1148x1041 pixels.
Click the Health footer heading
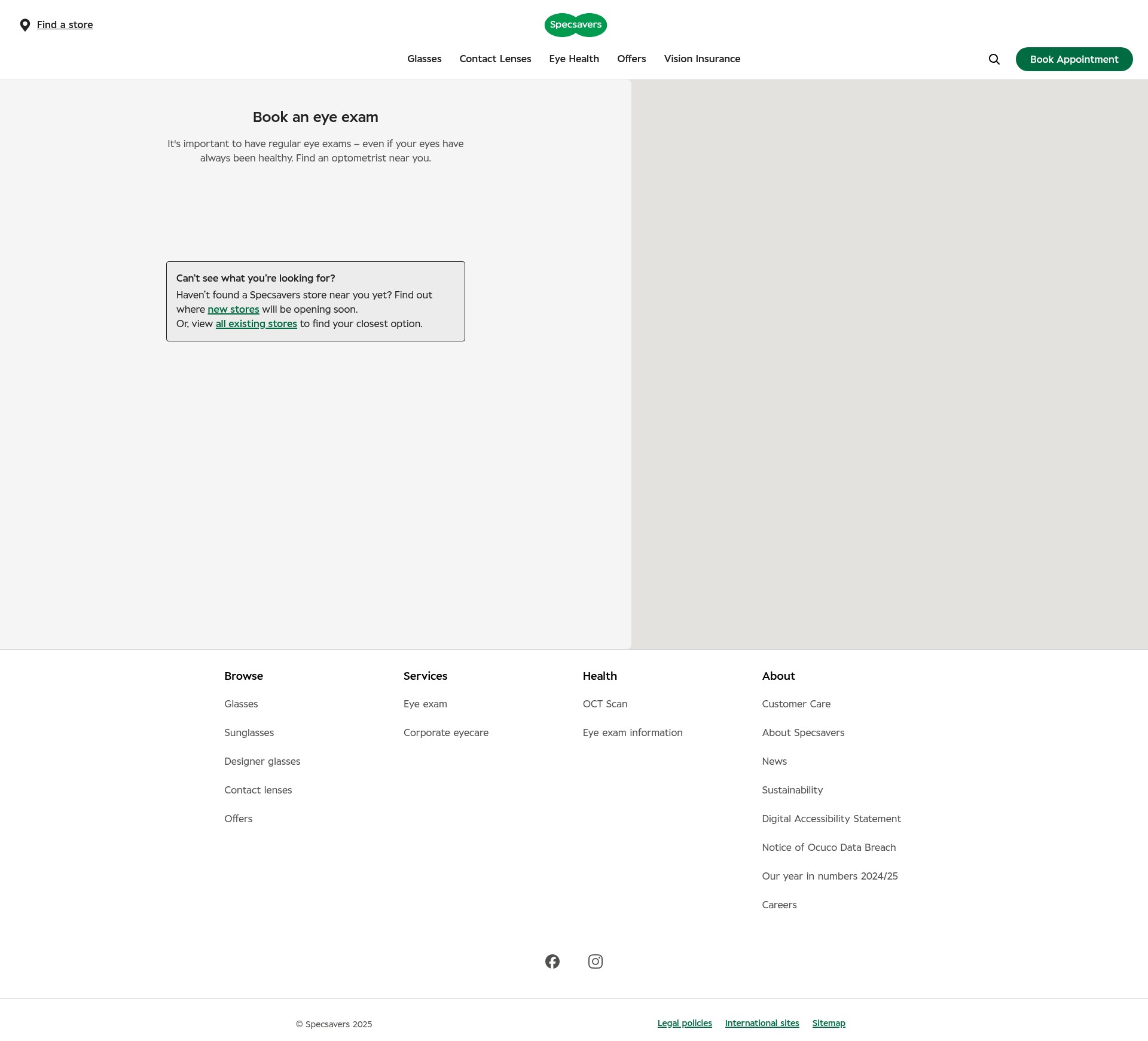[x=600, y=676]
